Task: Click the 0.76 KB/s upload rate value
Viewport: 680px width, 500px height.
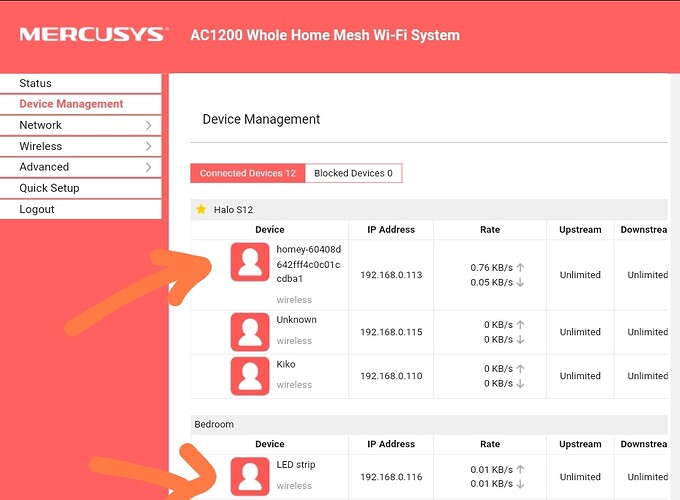Action: click(492, 268)
